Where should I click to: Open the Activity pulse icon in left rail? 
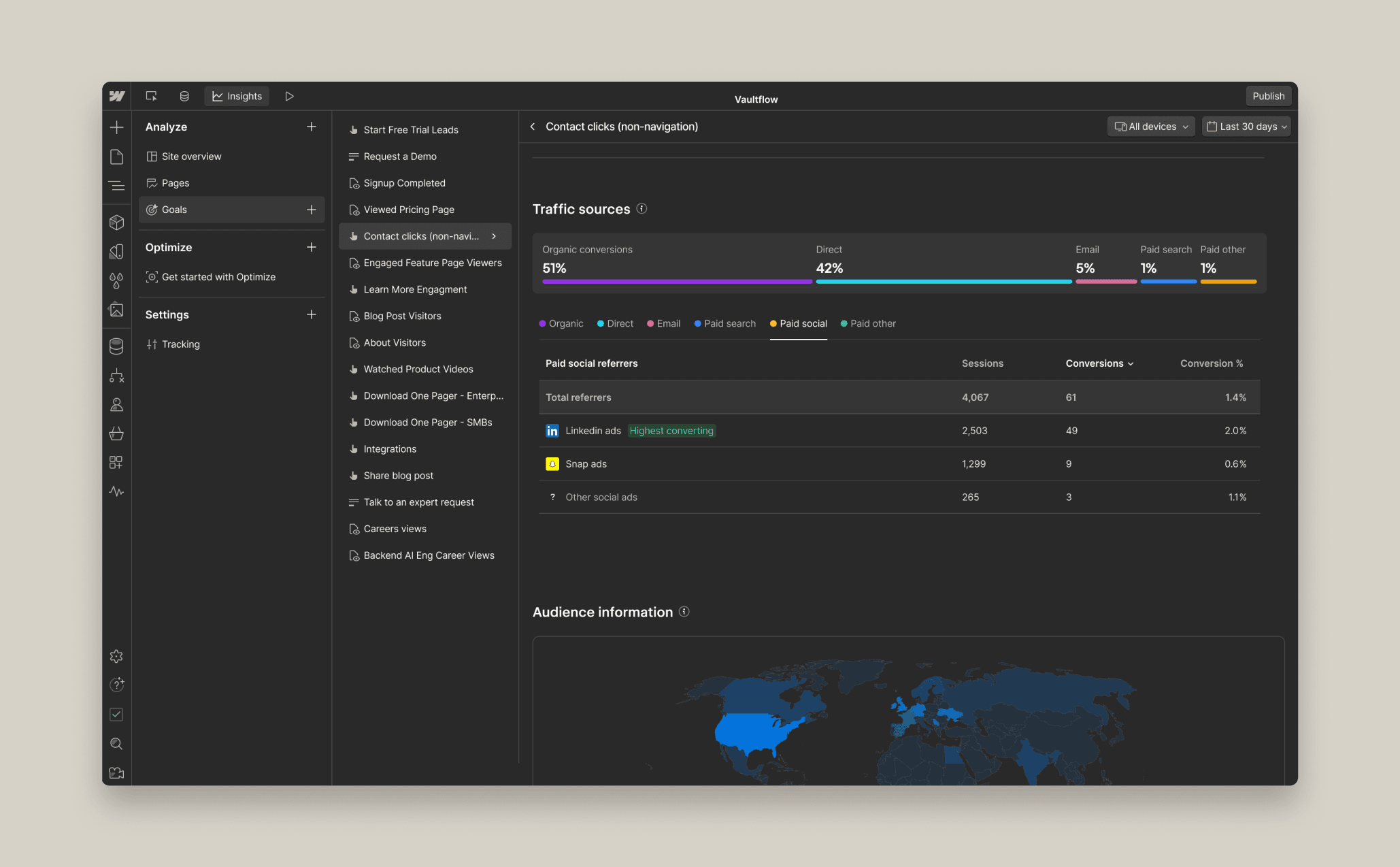116,491
